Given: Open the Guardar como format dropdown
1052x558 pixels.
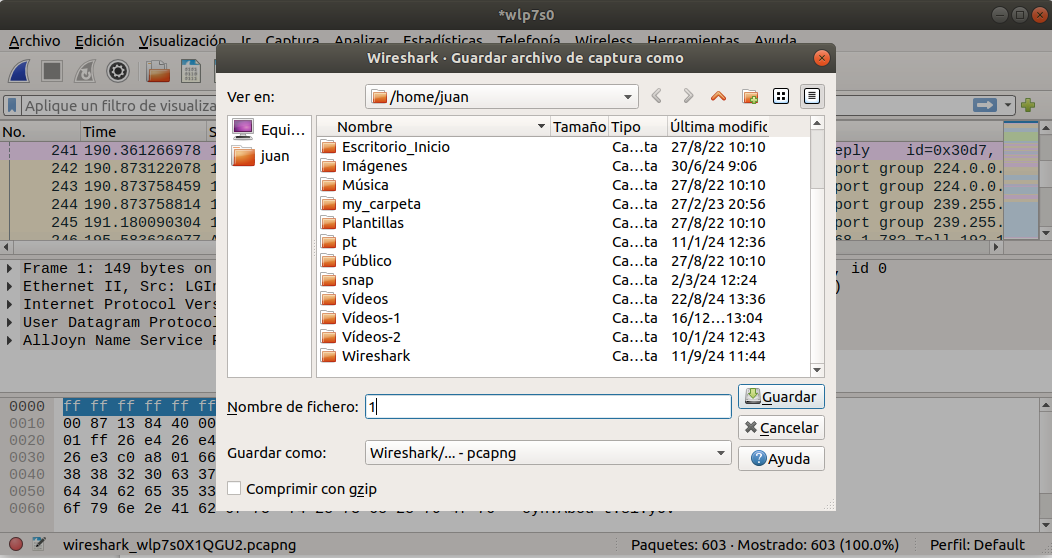Looking at the screenshot, I should (548, 453).
